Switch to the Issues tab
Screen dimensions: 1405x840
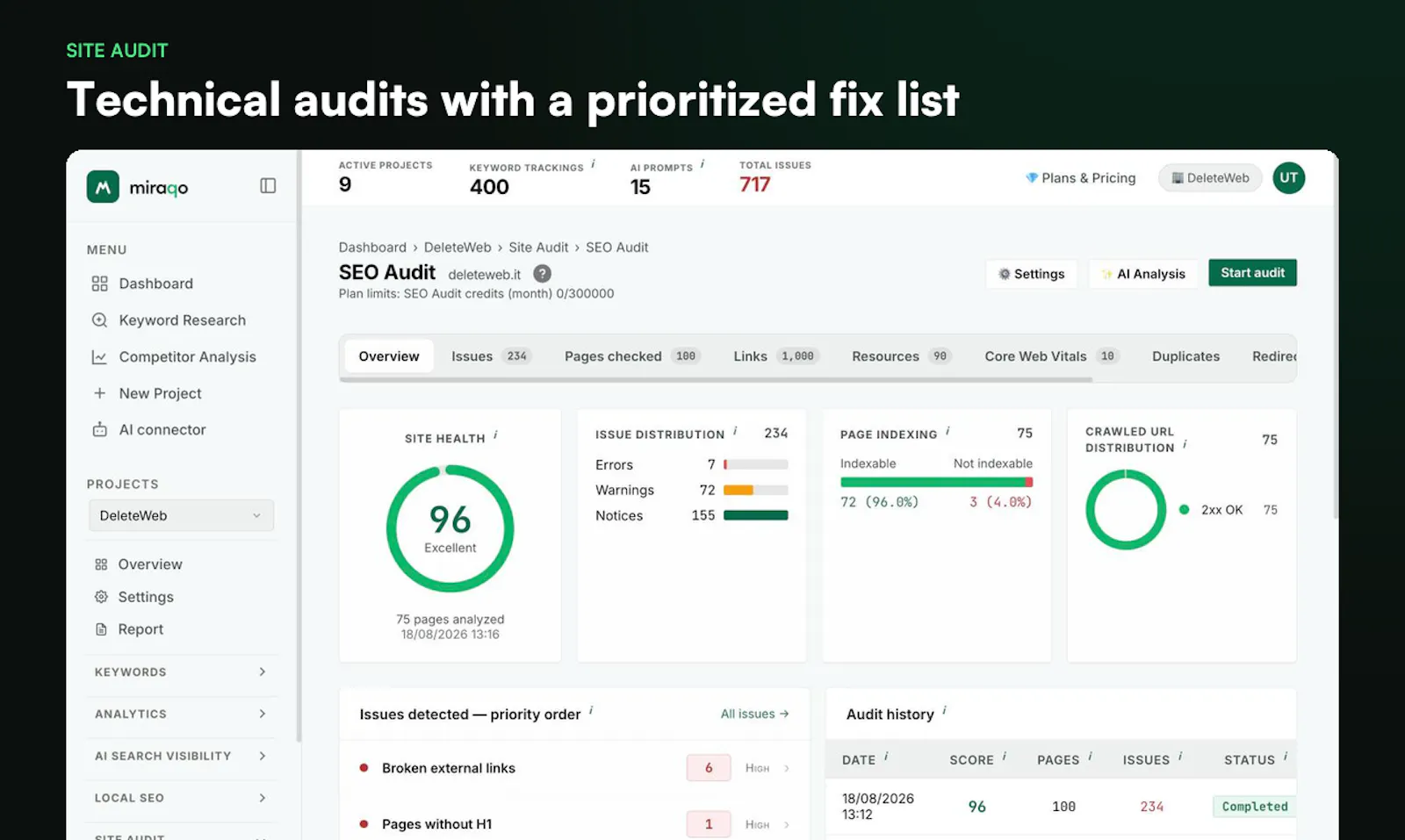(x=490, y=356)
